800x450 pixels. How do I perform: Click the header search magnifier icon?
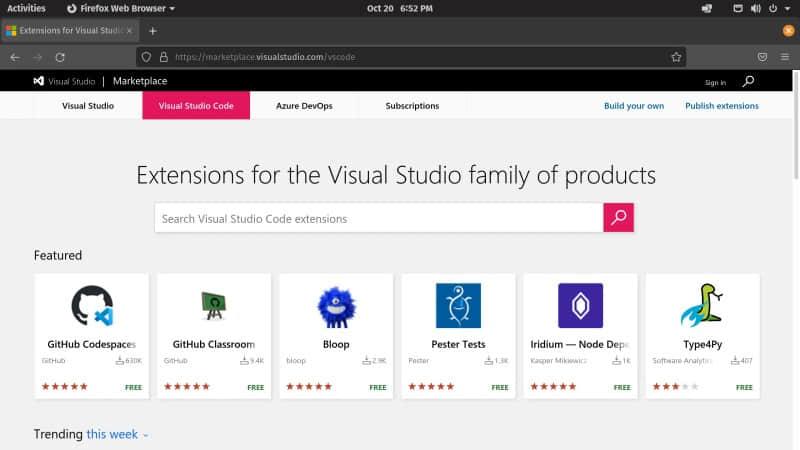[748, 81]
